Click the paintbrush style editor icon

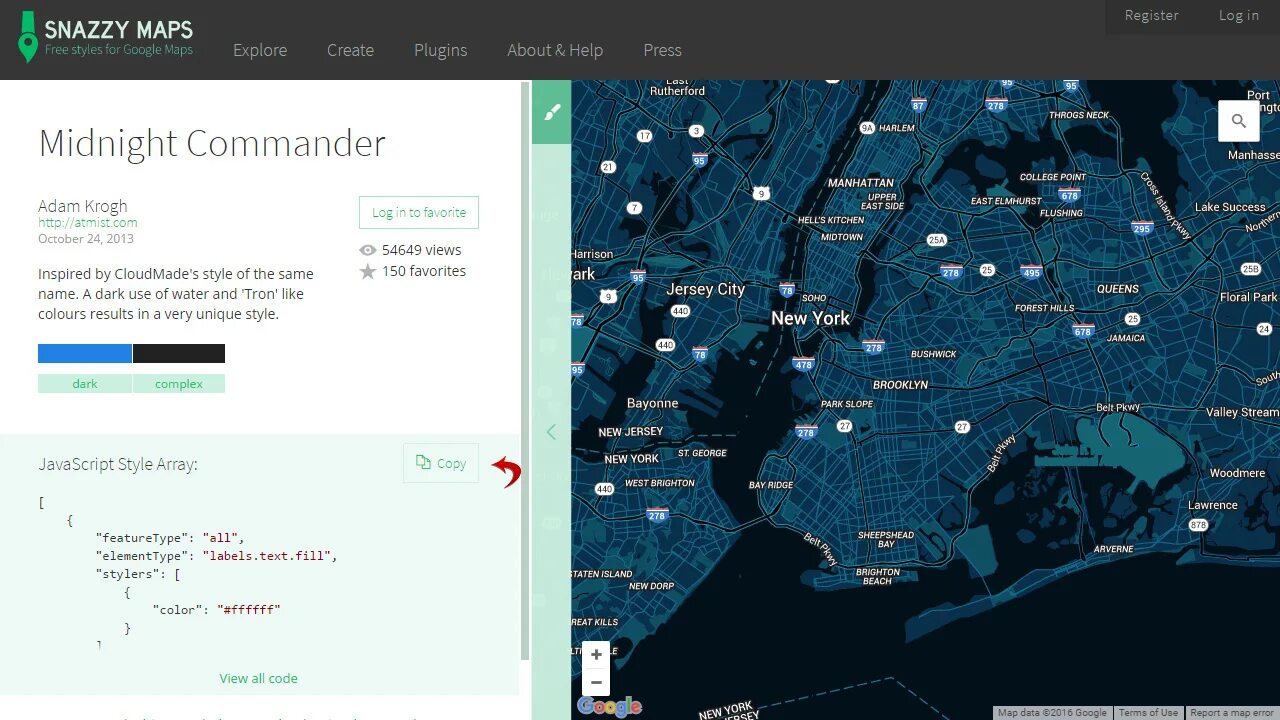click(x=552, y=112)
